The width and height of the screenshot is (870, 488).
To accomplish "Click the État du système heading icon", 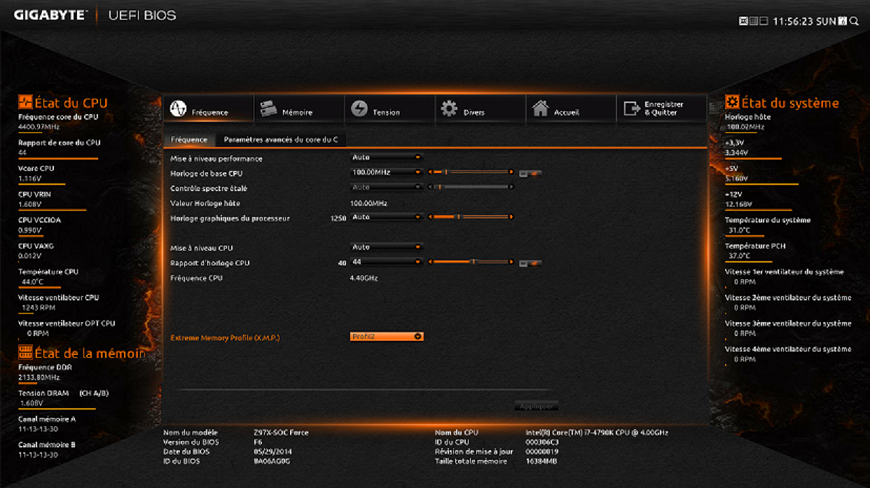I will 732,102.
